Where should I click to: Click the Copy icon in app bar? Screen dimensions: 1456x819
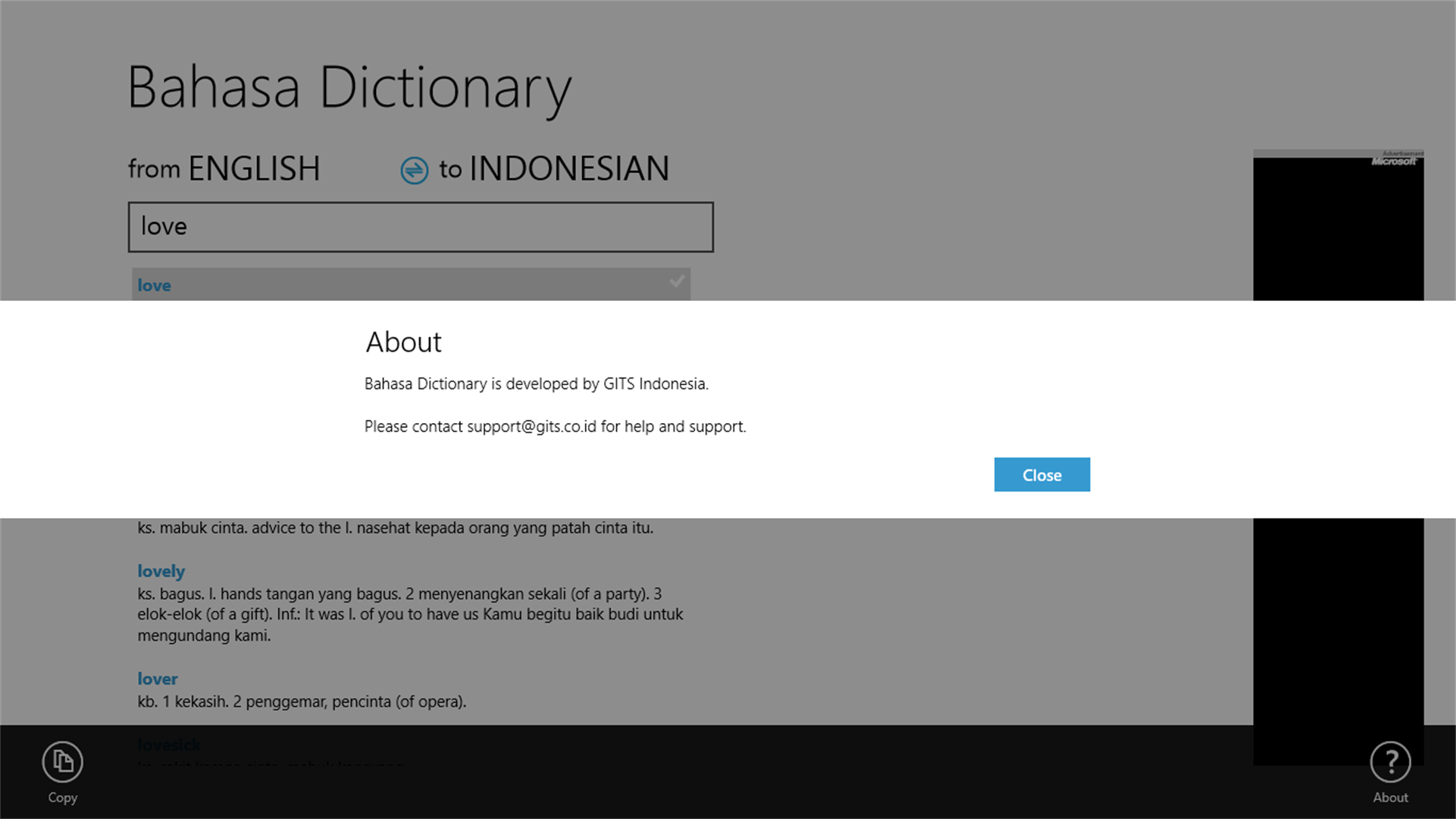pos(62,762)
